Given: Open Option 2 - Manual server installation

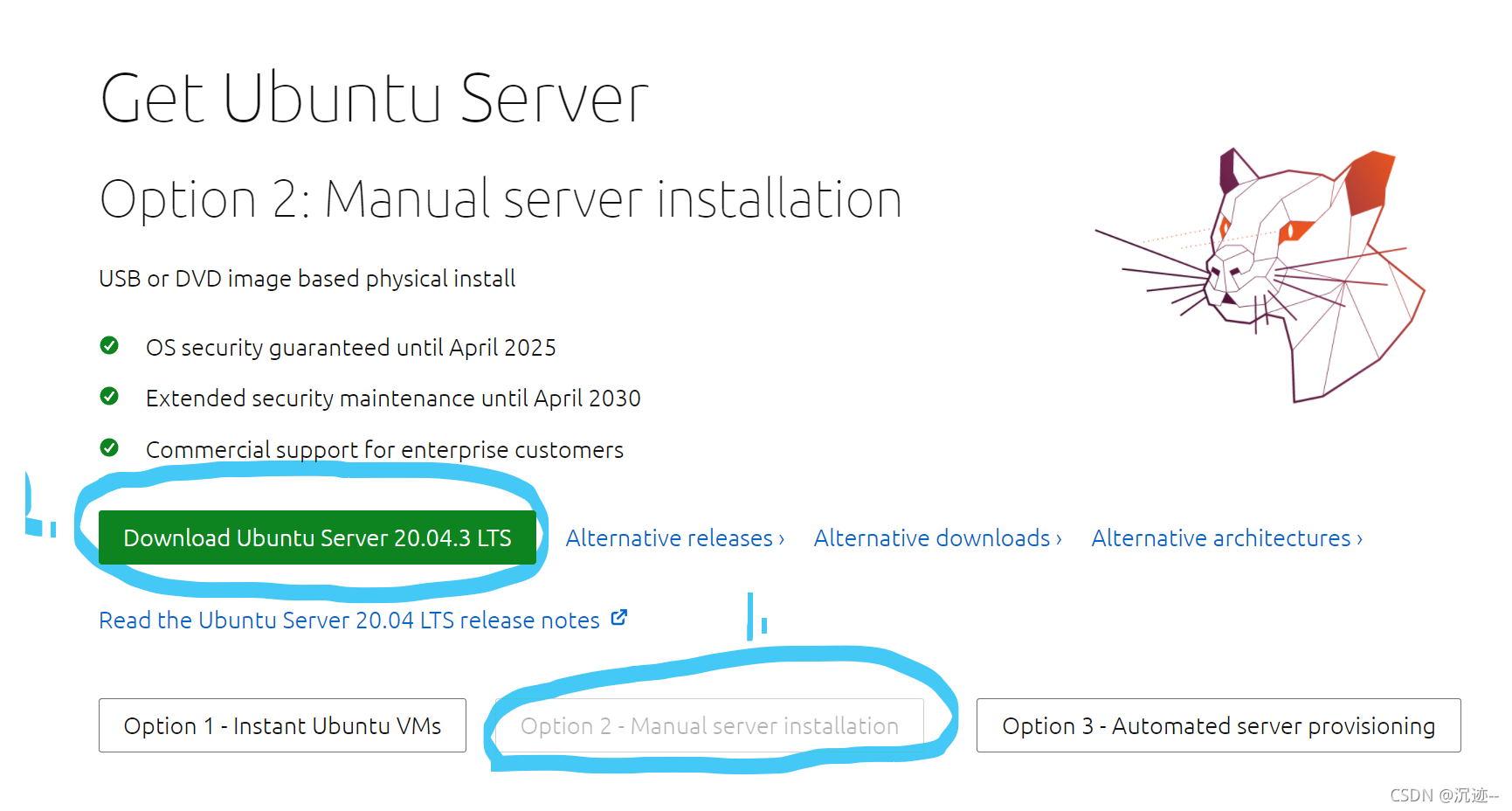Looking at the screenshot, I should (x=709, y=725).
